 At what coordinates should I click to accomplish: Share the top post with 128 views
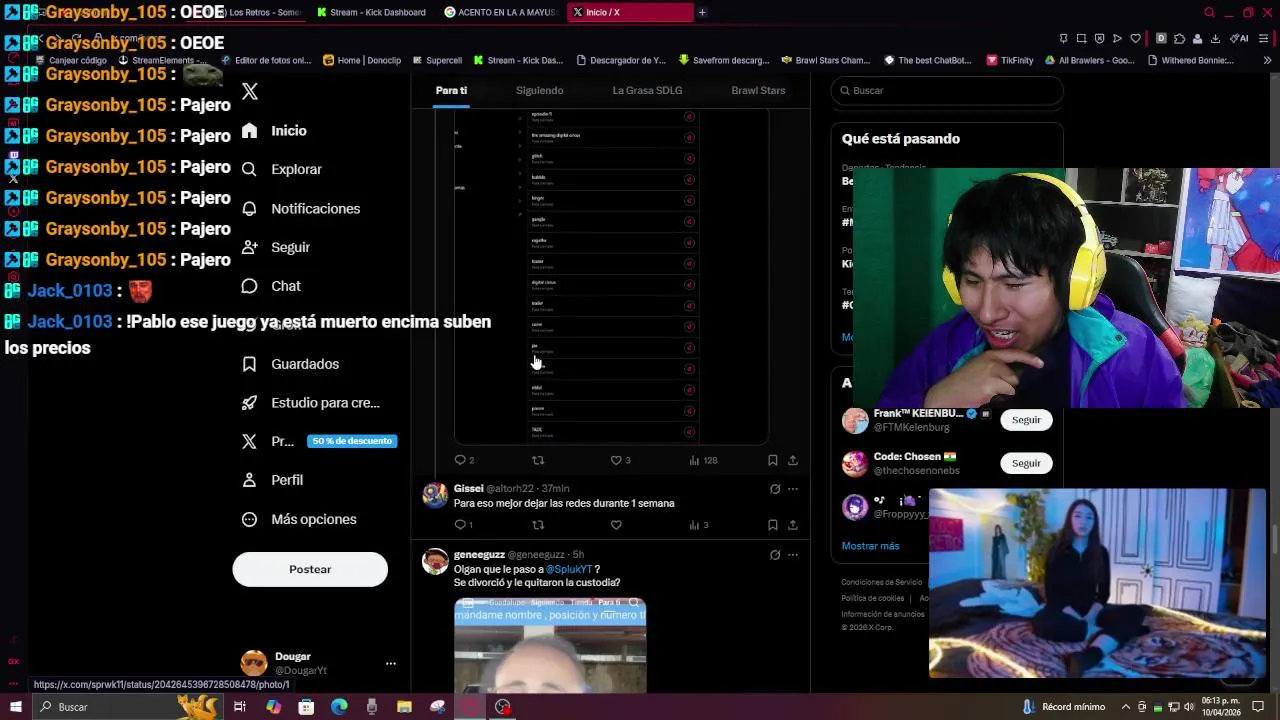793,460
